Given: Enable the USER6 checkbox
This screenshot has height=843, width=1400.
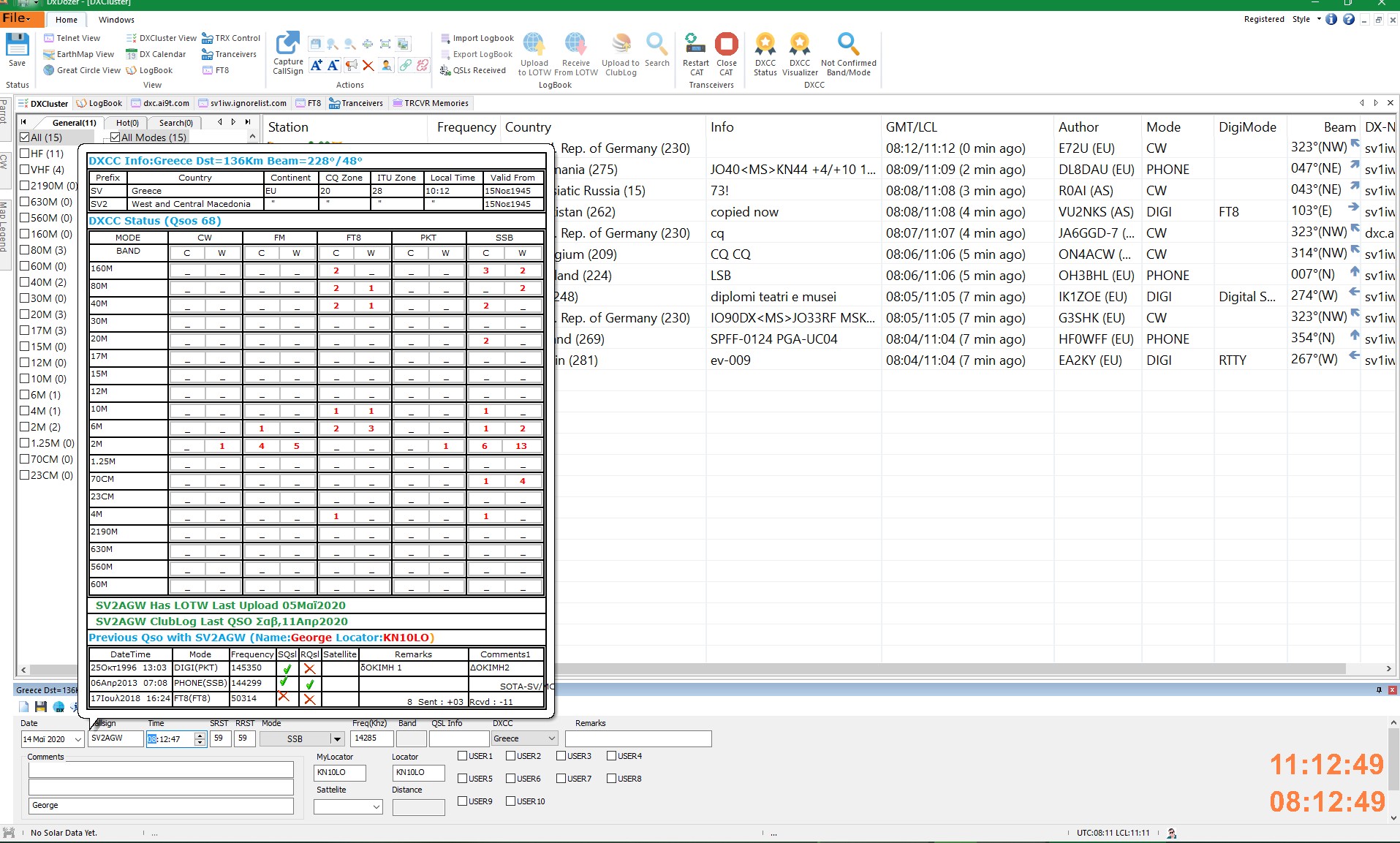Looking at the screenshot, I should coord(511,779).
